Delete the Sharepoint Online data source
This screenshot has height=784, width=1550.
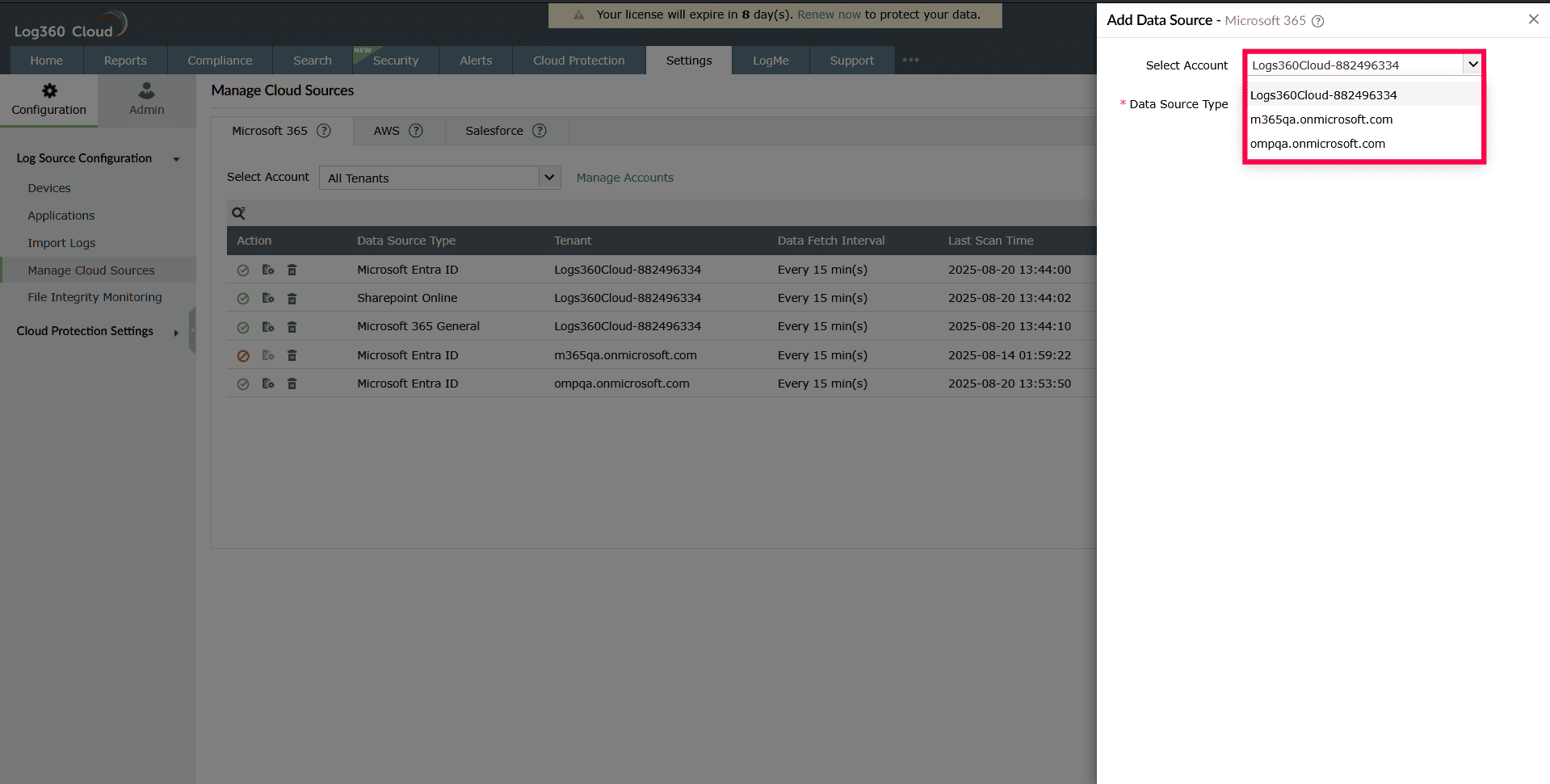(292, 298)
